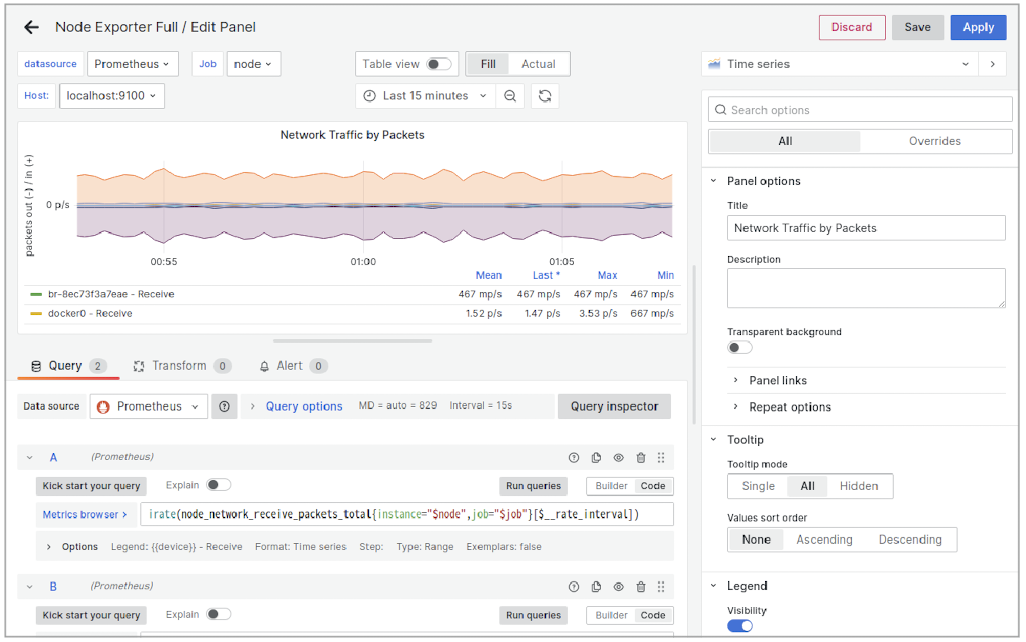The height and width of the screenshot is (642, 1026).
Task: Switch to the Alert tab
Action: [293, 366]
